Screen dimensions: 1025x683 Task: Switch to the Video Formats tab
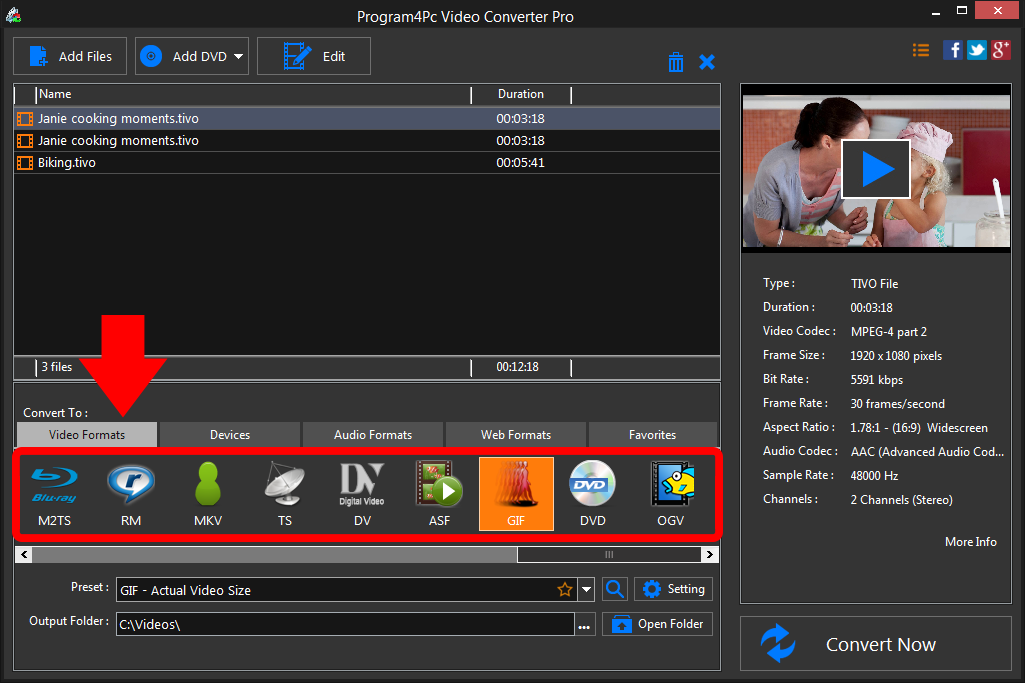87,435
